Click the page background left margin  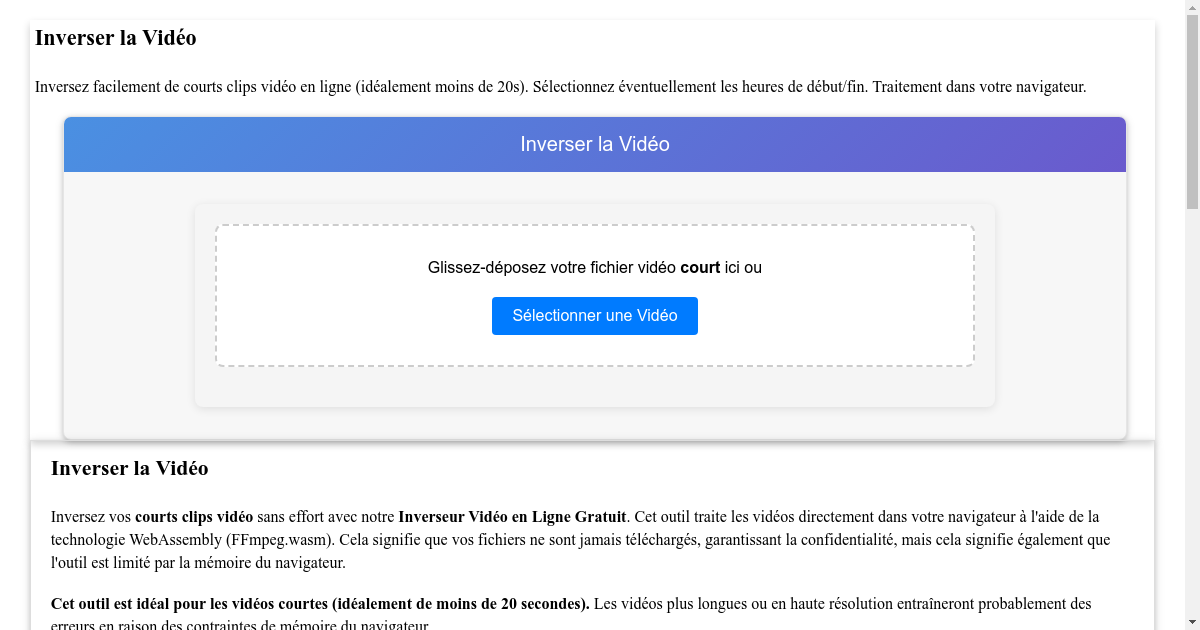(14, 300)
